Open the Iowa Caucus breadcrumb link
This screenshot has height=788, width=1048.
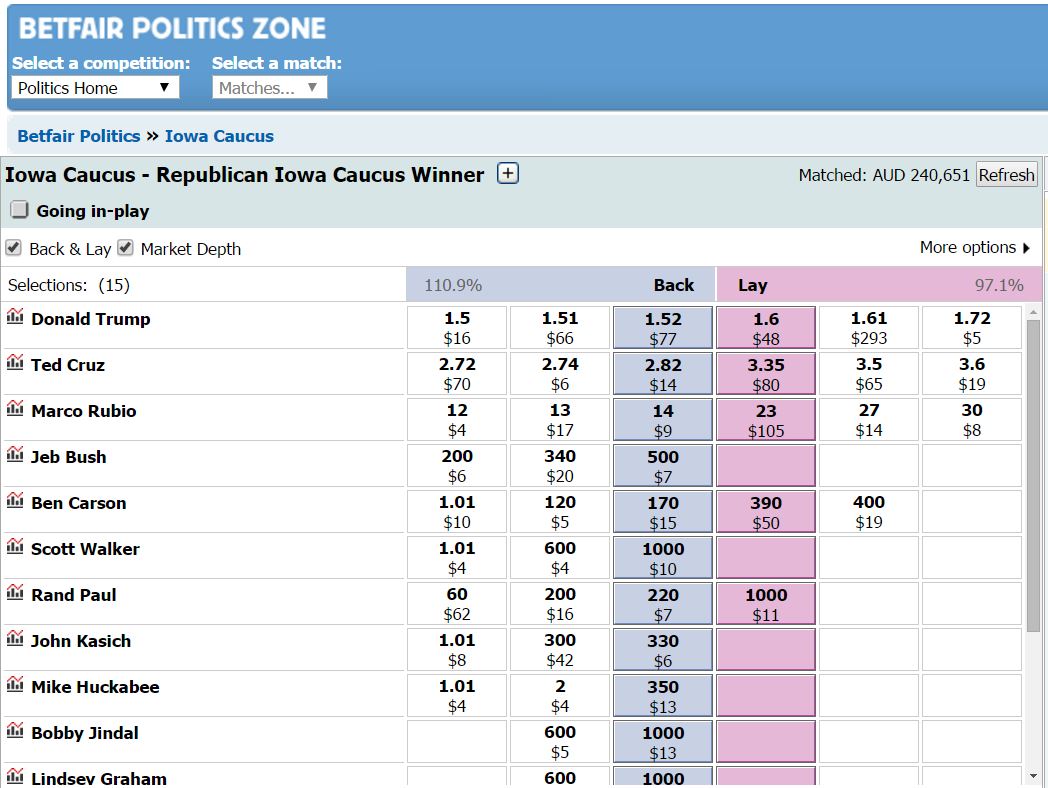pyautogui.click(x=219, y=136)
